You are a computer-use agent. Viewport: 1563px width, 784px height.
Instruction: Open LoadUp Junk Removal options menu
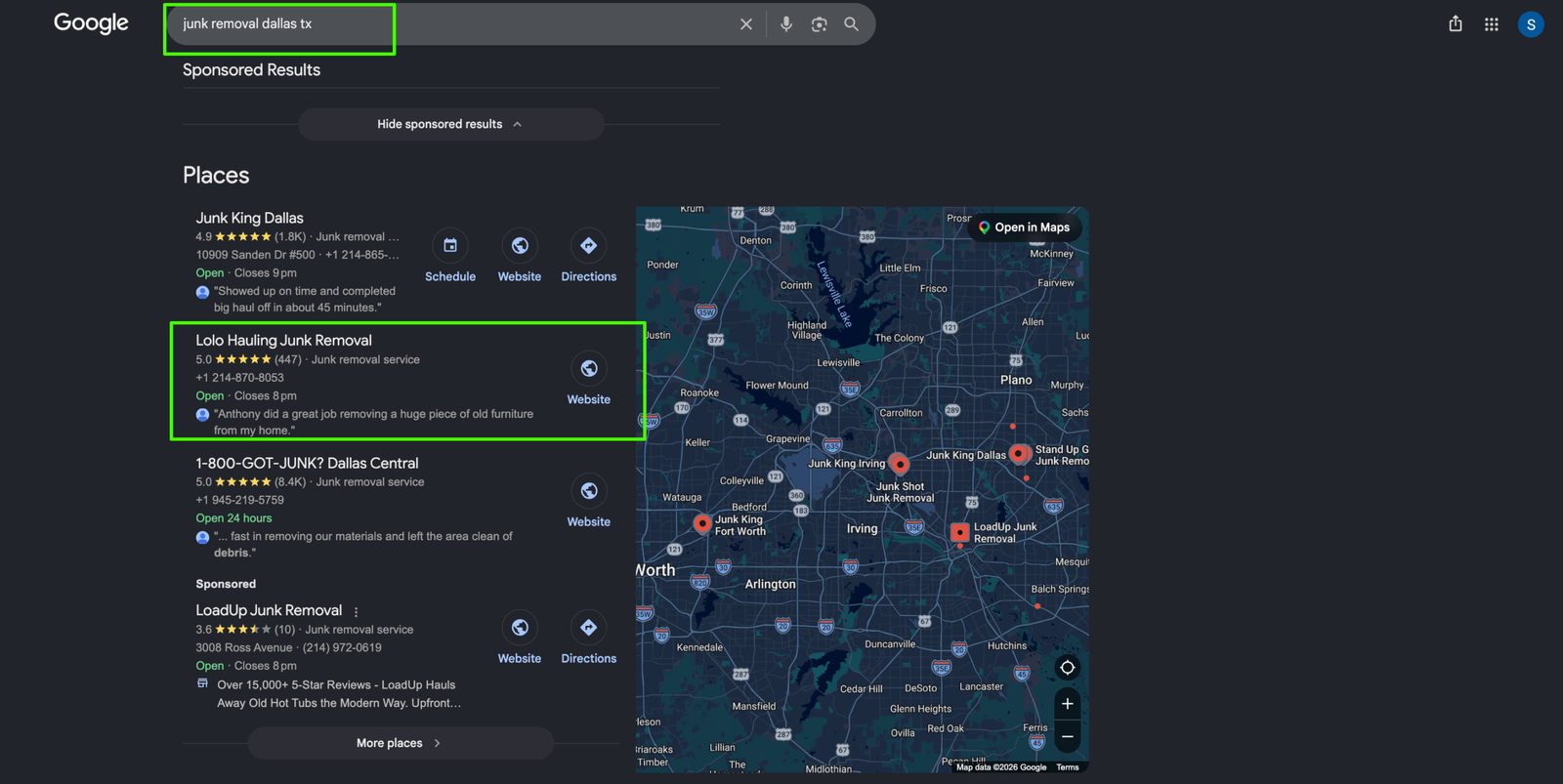point(356,612)
